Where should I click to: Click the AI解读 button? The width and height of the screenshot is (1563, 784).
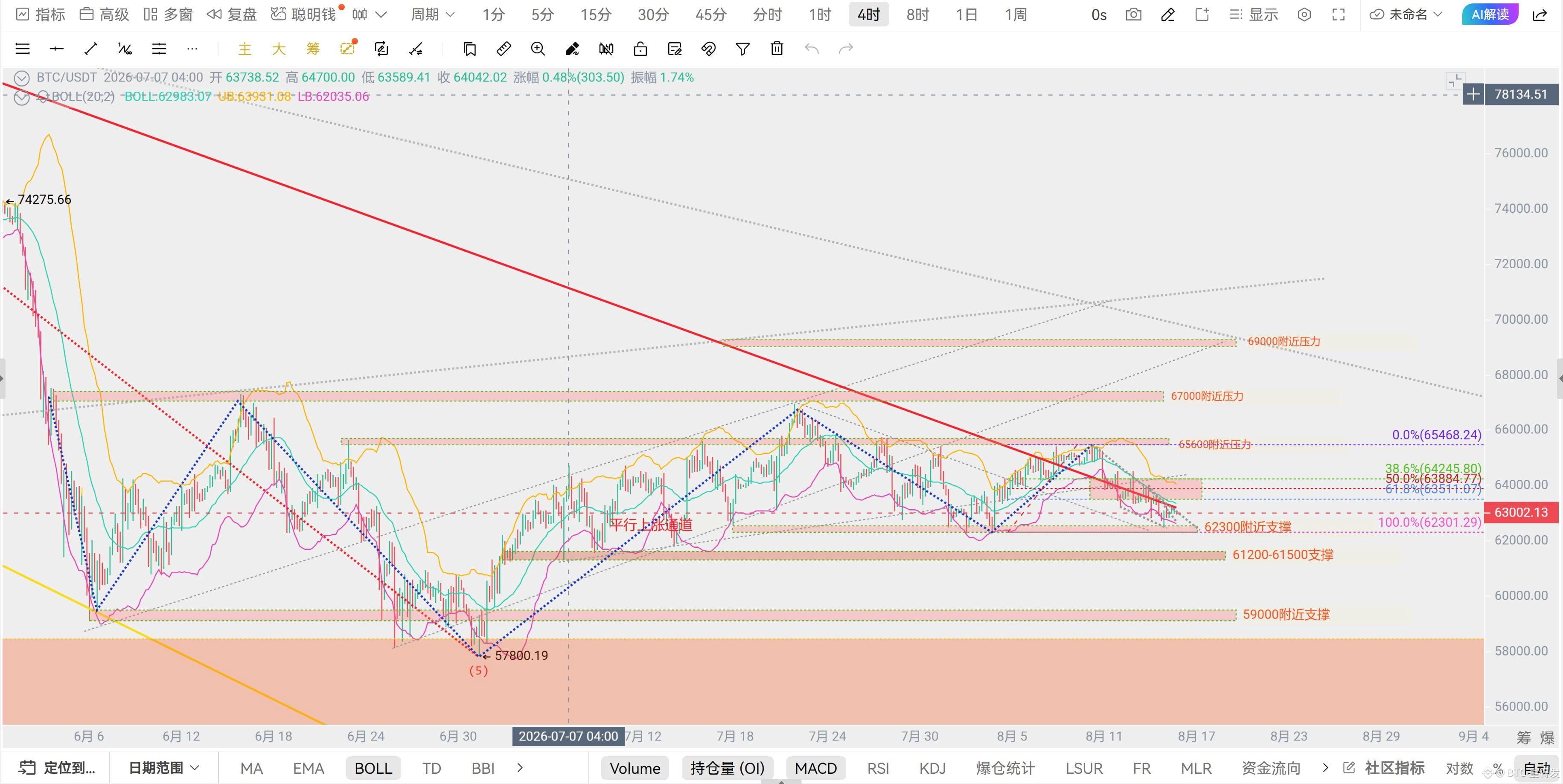pyautogui.click(x=1490, y=15)
